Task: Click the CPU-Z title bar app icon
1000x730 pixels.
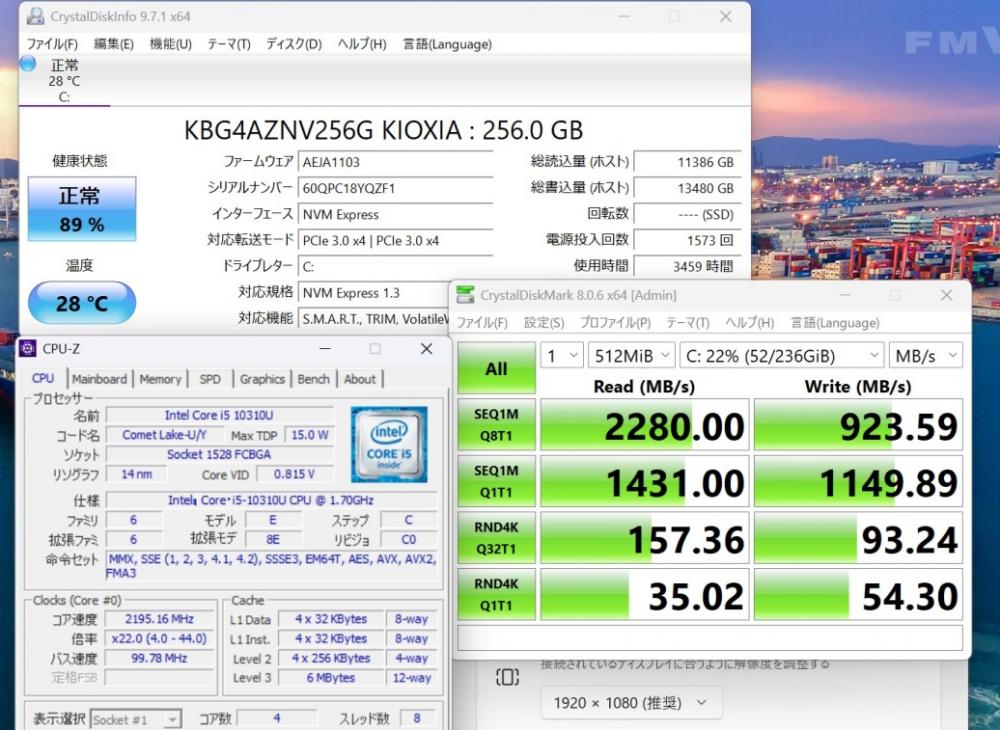Action: pyautogui.click(x=27, y=349)
